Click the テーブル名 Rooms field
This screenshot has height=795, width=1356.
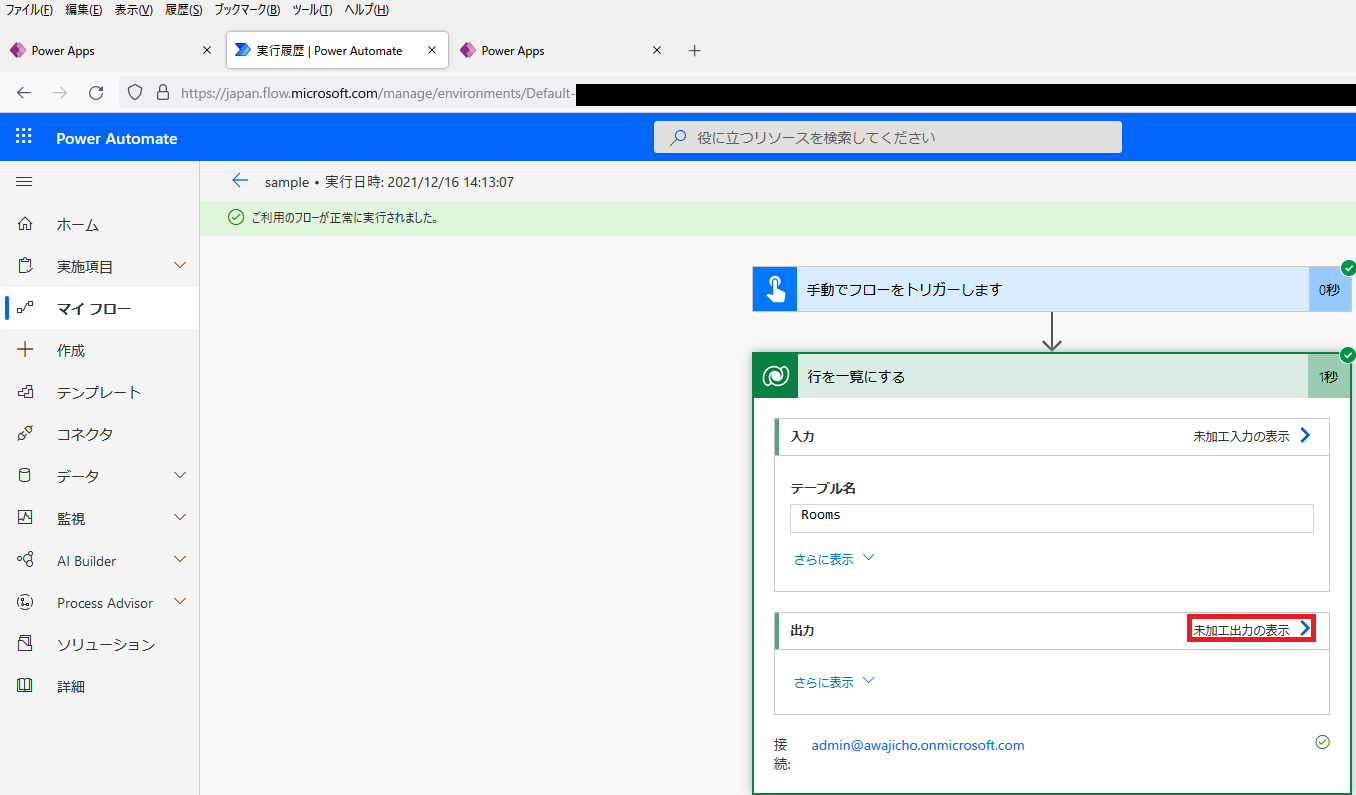tap(1051, 518)
